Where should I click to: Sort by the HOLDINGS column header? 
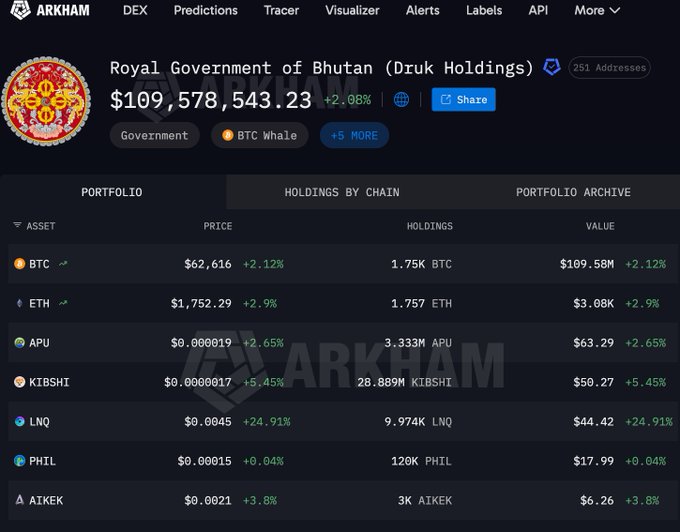pyautogui.click(x=429, y=226)
